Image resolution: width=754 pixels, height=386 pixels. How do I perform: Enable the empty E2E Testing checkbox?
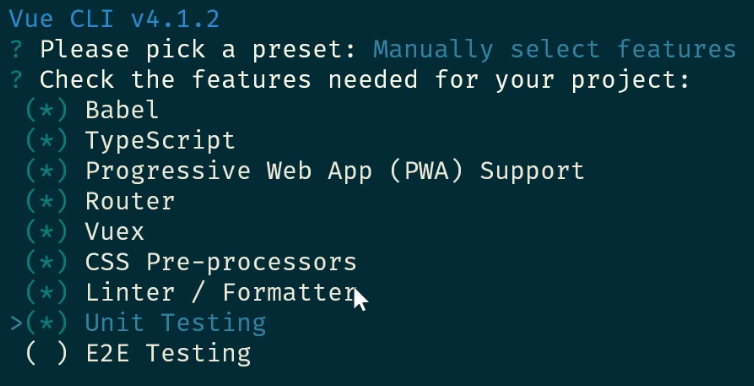point(47,353)
